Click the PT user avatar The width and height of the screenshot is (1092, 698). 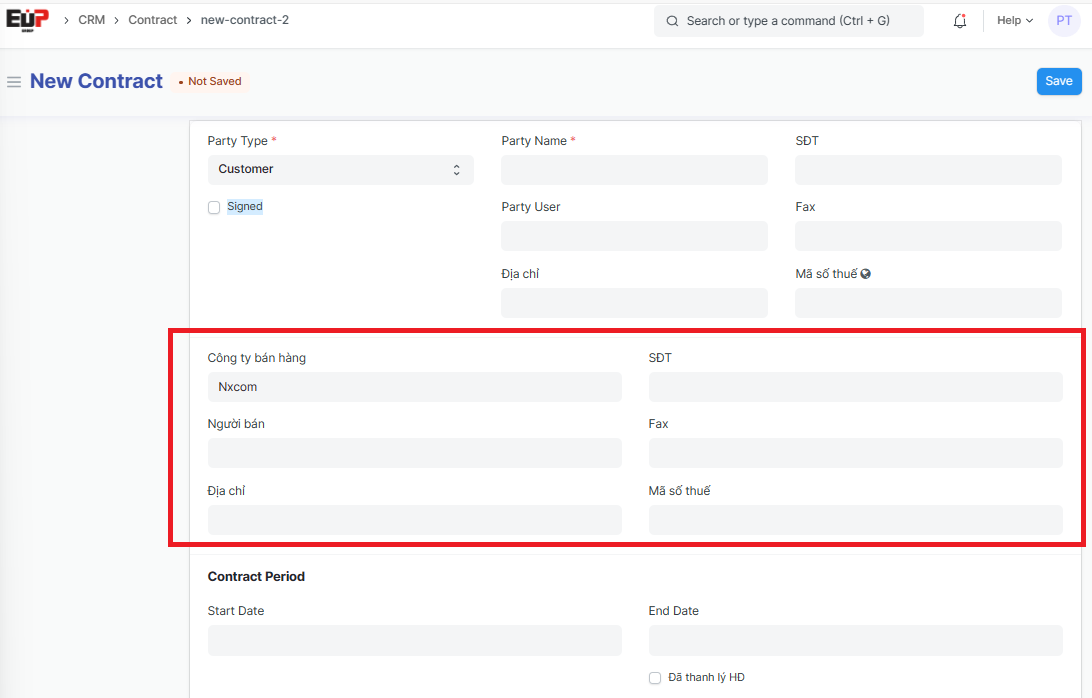coord(1064,21)
